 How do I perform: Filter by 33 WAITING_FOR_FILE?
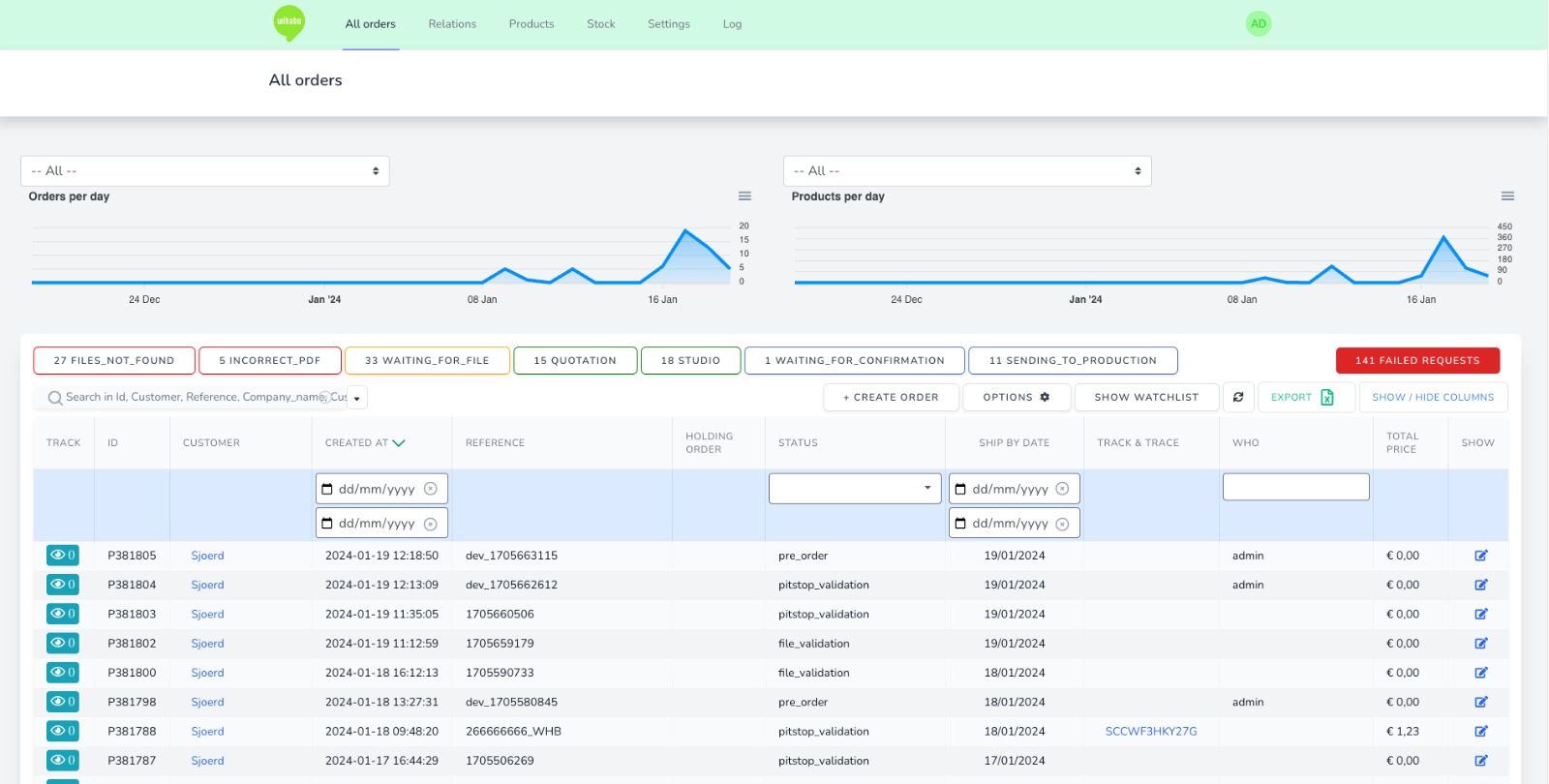(x=427, y=360)
